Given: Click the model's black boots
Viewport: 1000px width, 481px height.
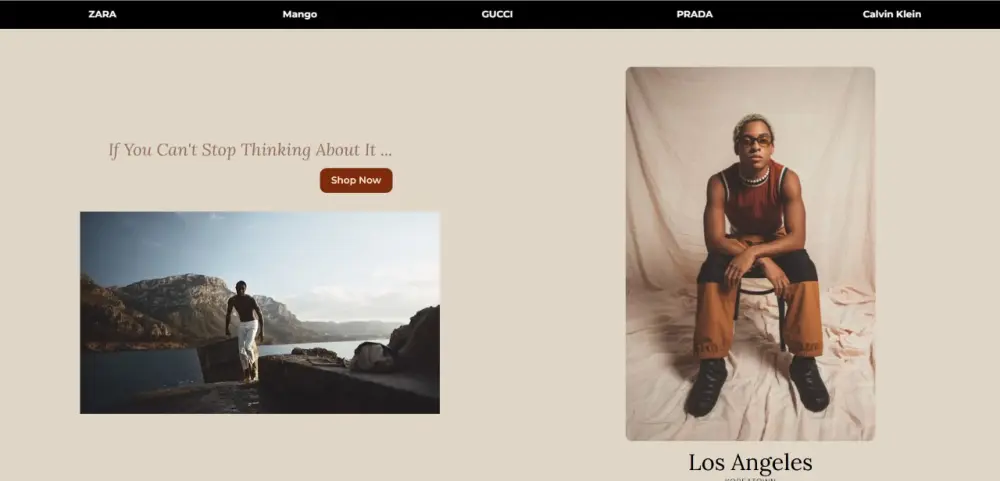Looking at the screenshot, I should pos(756,384).
